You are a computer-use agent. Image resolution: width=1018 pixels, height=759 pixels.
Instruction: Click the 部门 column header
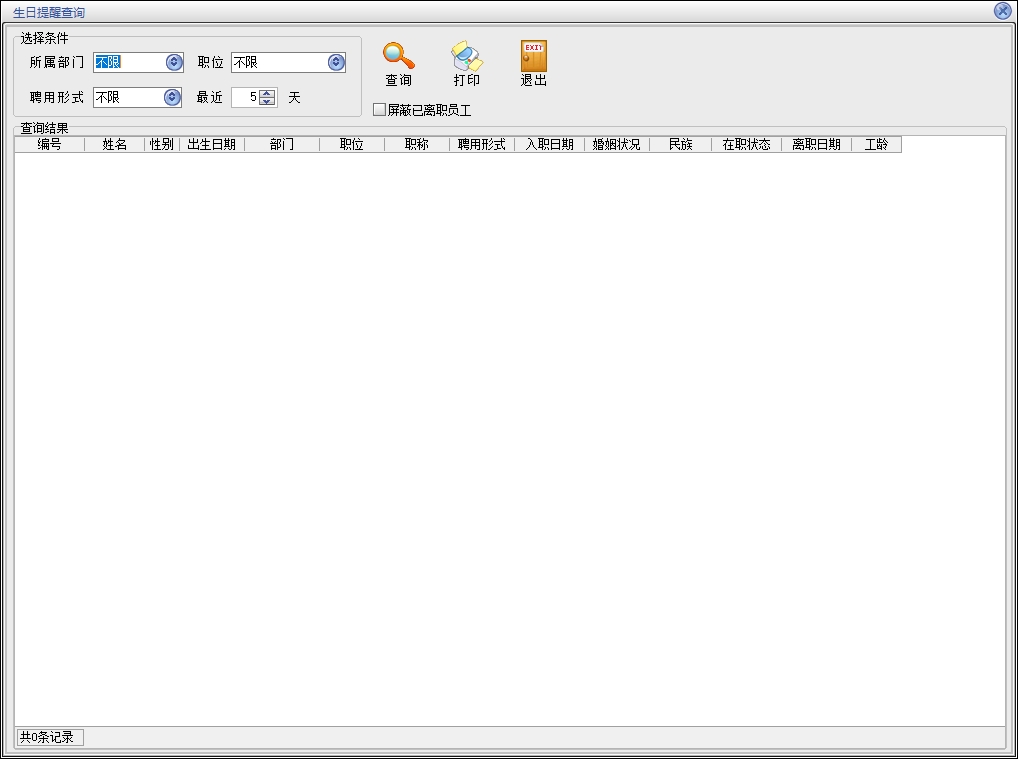281,145
